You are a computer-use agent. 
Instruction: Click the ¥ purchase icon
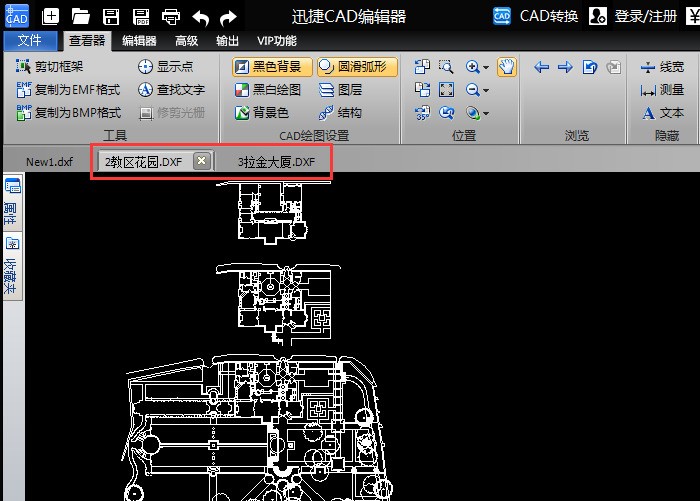(693, 16)
